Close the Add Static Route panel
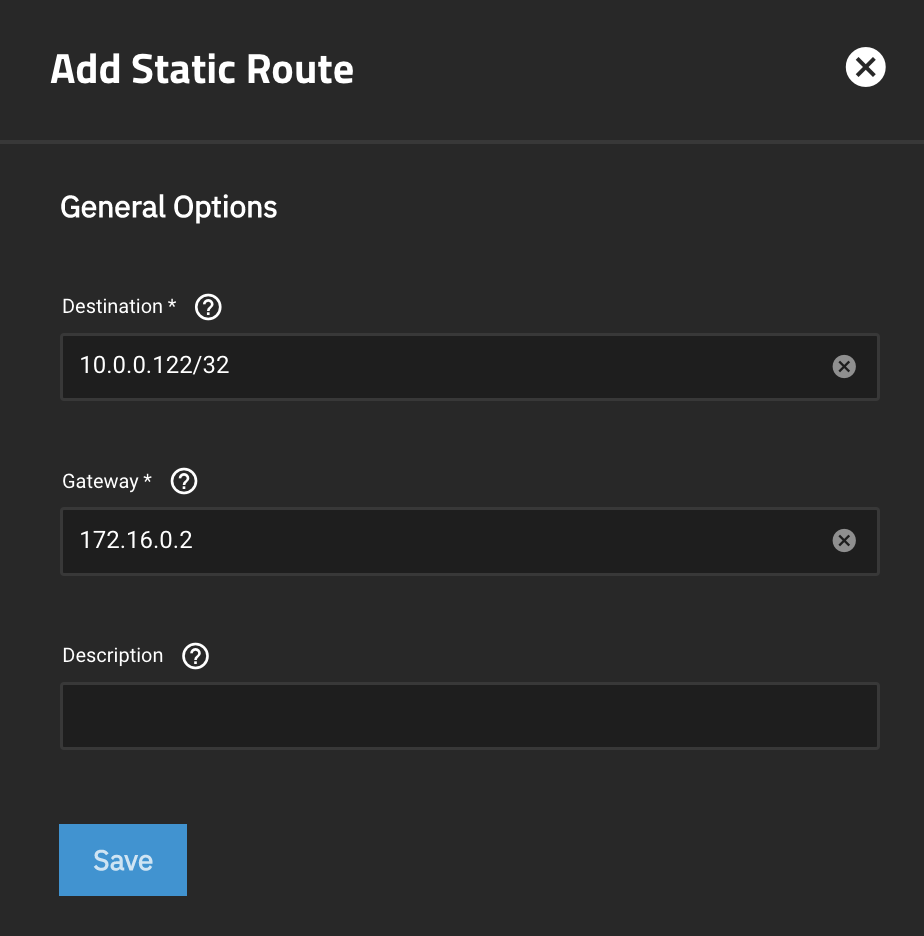 pos(865,68)
